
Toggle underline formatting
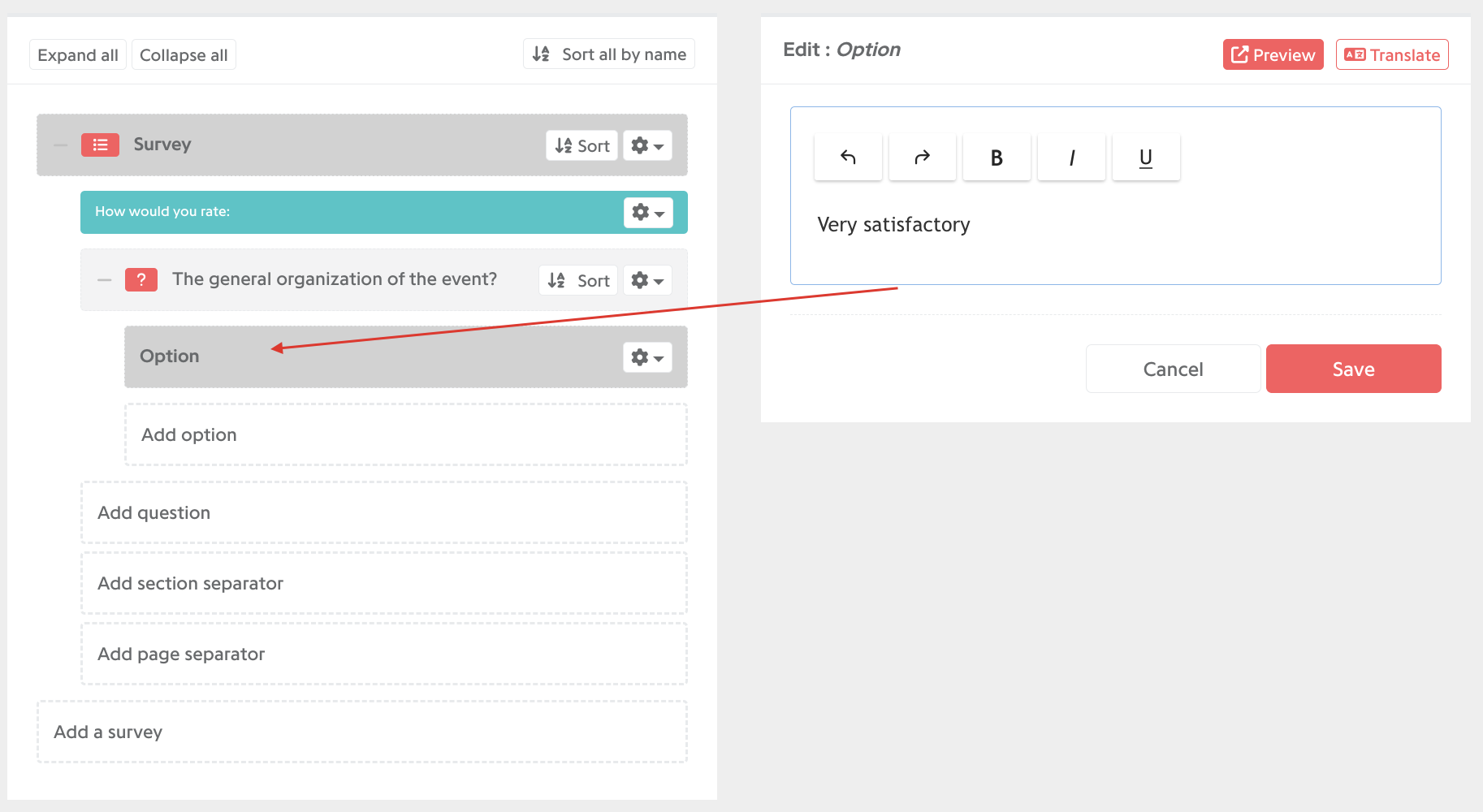tap(1146, 157)
